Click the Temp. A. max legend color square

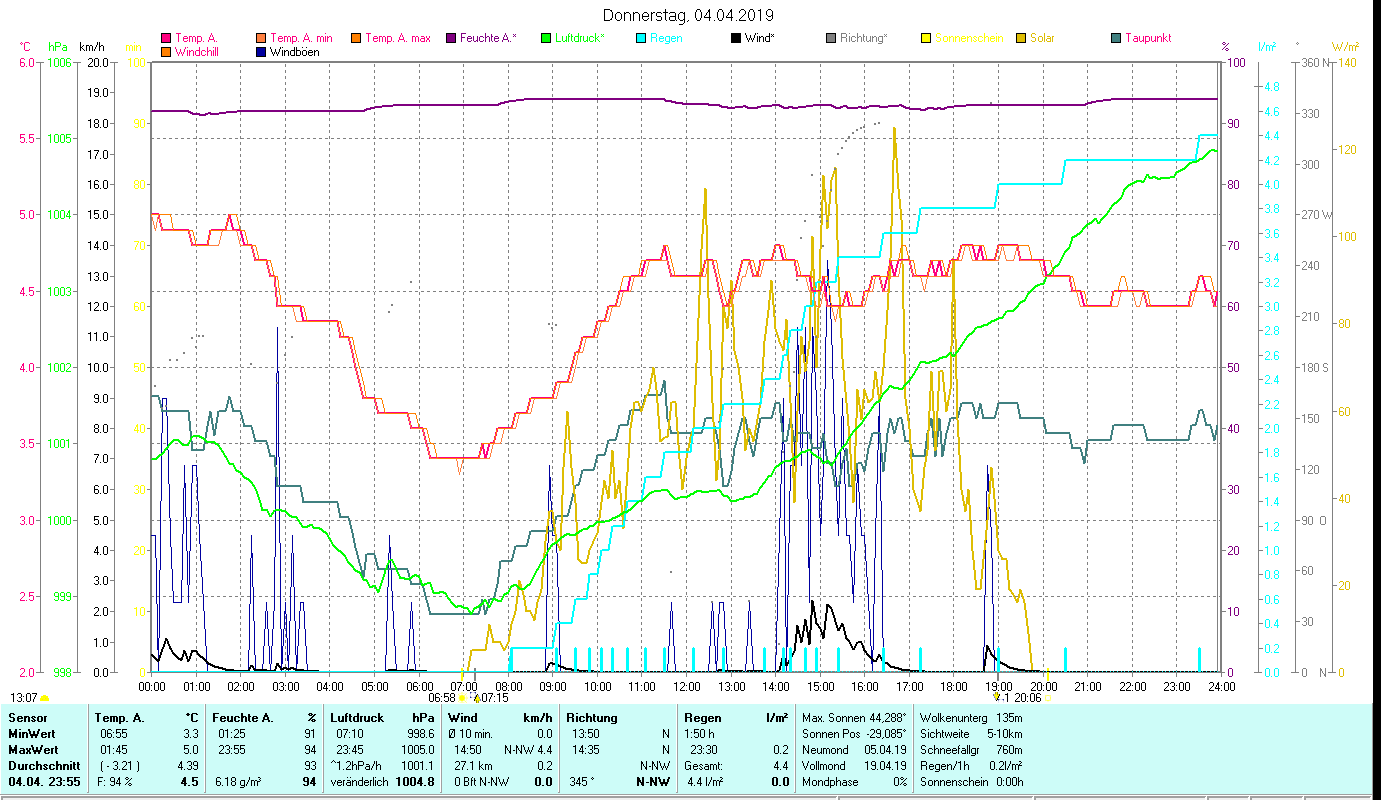pyautogui.click(x=355, y=39)
